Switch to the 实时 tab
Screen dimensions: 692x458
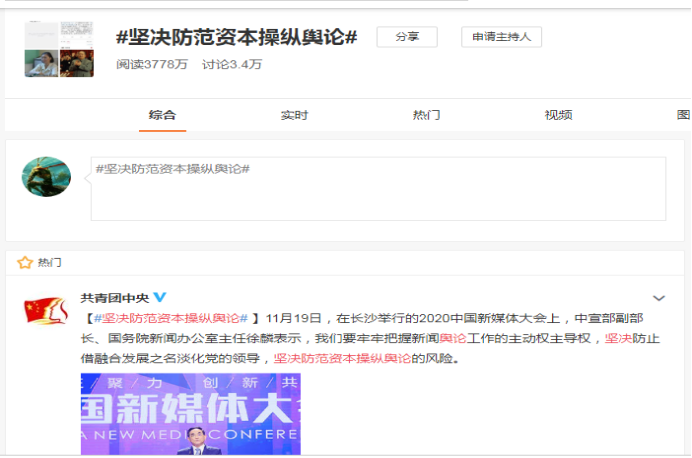tap(294, 115)
